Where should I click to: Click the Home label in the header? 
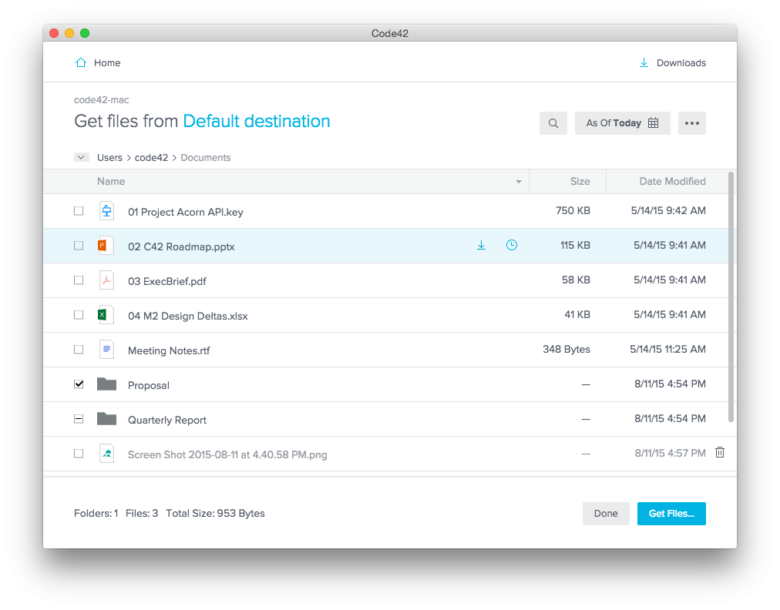pyautogui.click(x=107, y=63)
